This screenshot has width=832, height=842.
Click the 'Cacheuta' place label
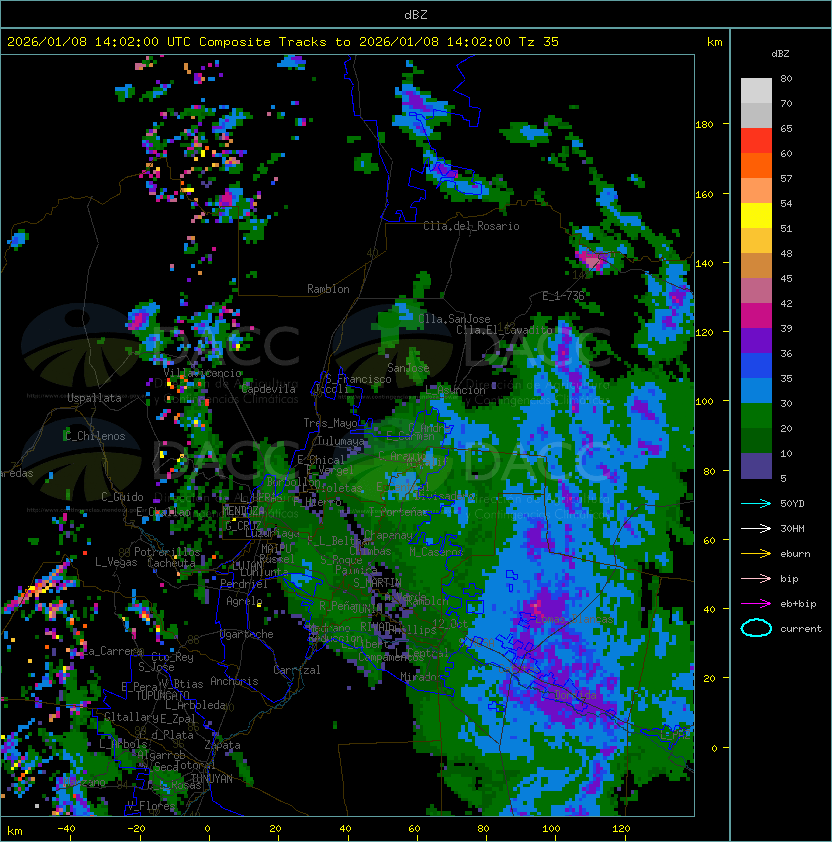[171, 562]
